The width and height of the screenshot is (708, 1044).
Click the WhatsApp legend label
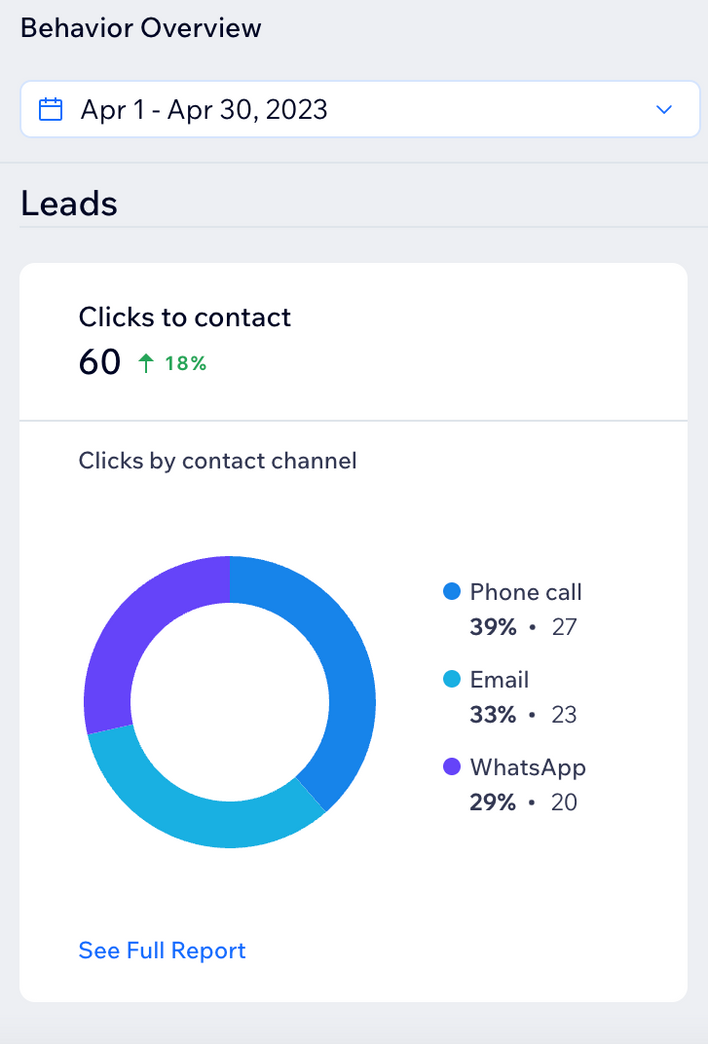[527, 767]
